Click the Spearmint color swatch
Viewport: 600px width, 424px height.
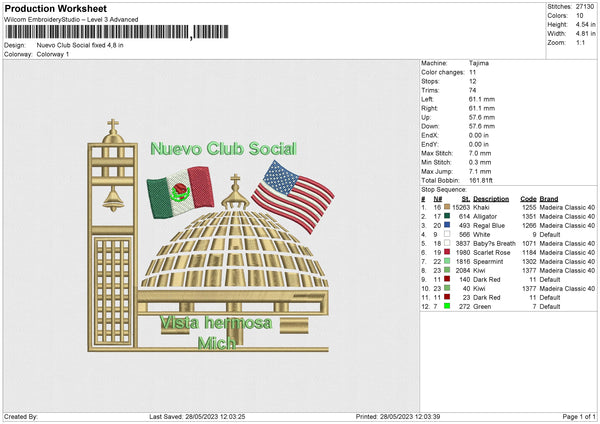tap(447, 261)
